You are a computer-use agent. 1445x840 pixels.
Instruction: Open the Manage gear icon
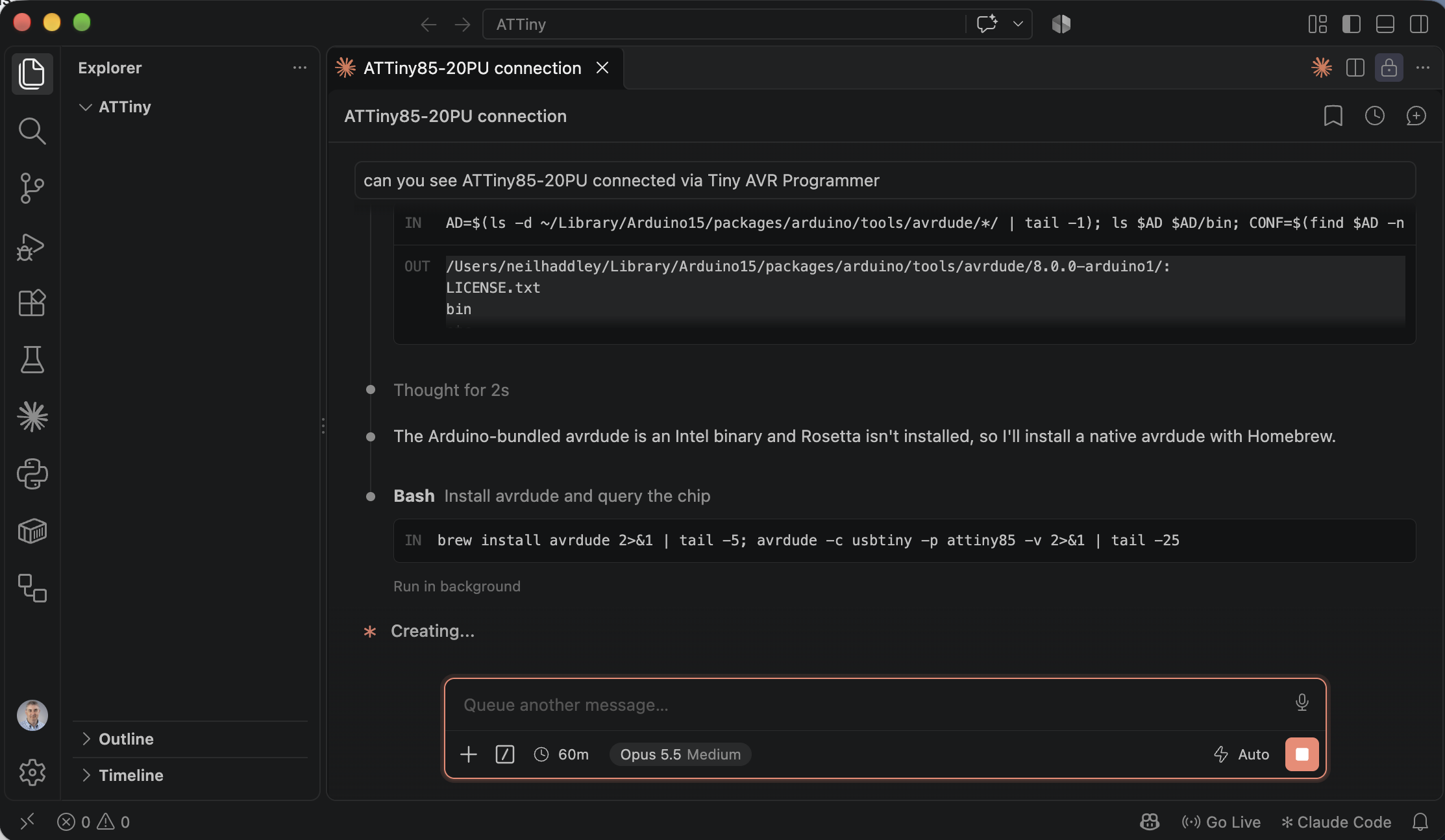click(32, 772)
